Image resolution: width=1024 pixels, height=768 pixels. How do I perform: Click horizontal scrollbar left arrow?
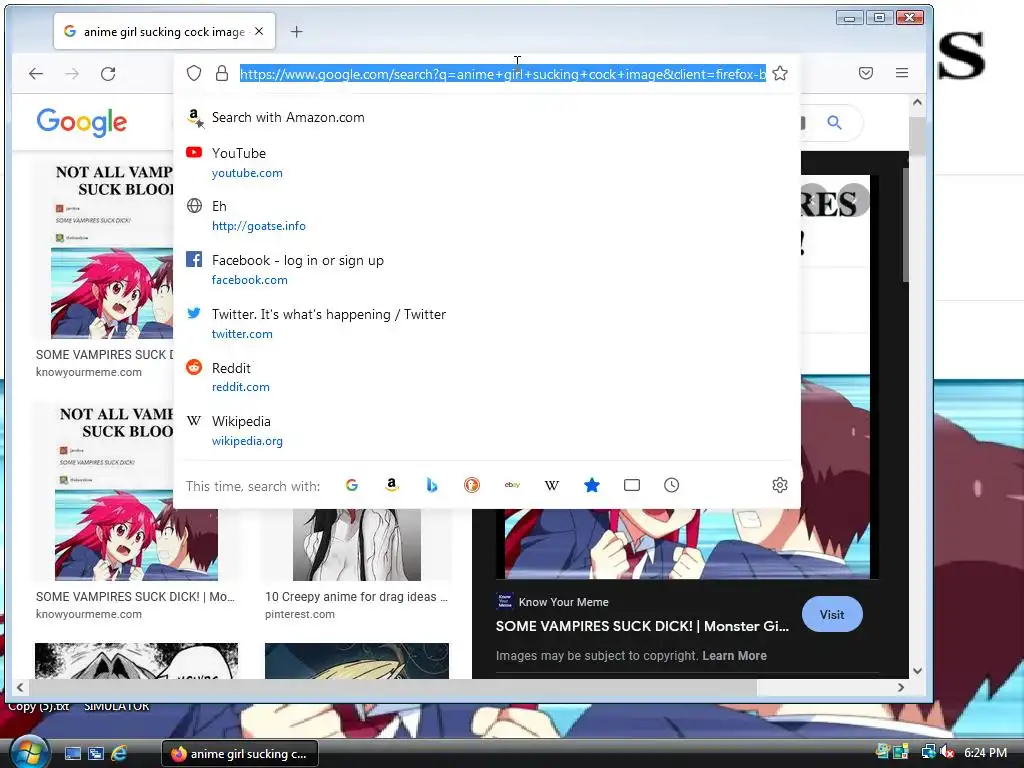[x=20, y=687]
